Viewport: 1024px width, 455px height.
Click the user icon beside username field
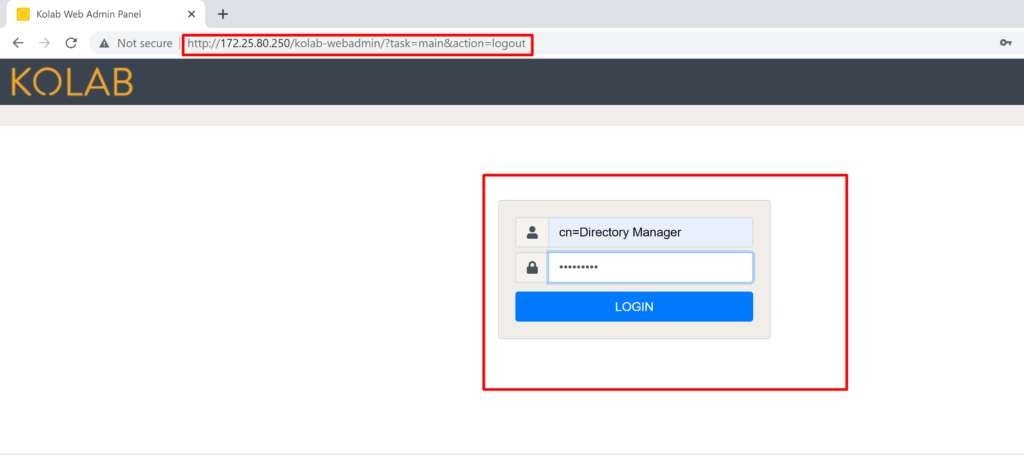532,232
